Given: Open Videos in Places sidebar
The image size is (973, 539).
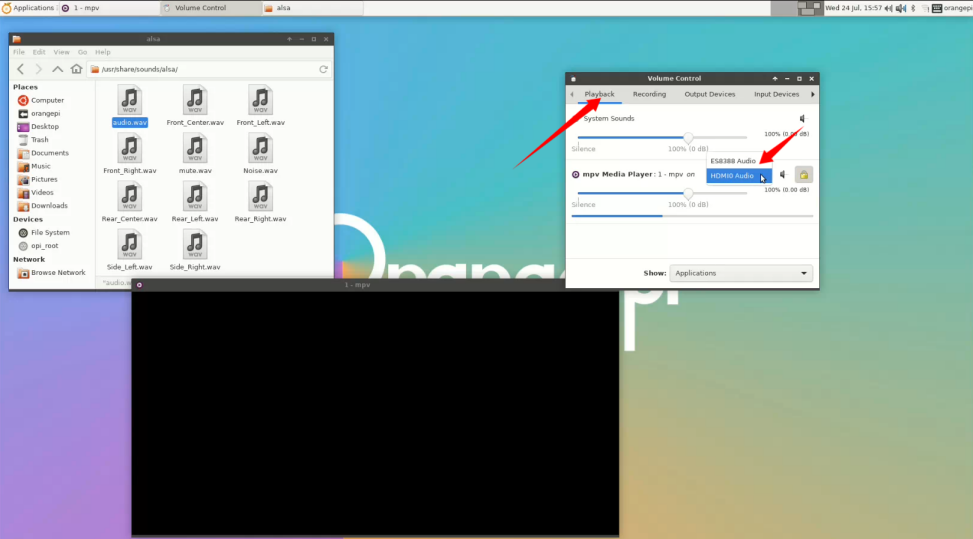Looking at the screenshot, I should pos(41,192).
